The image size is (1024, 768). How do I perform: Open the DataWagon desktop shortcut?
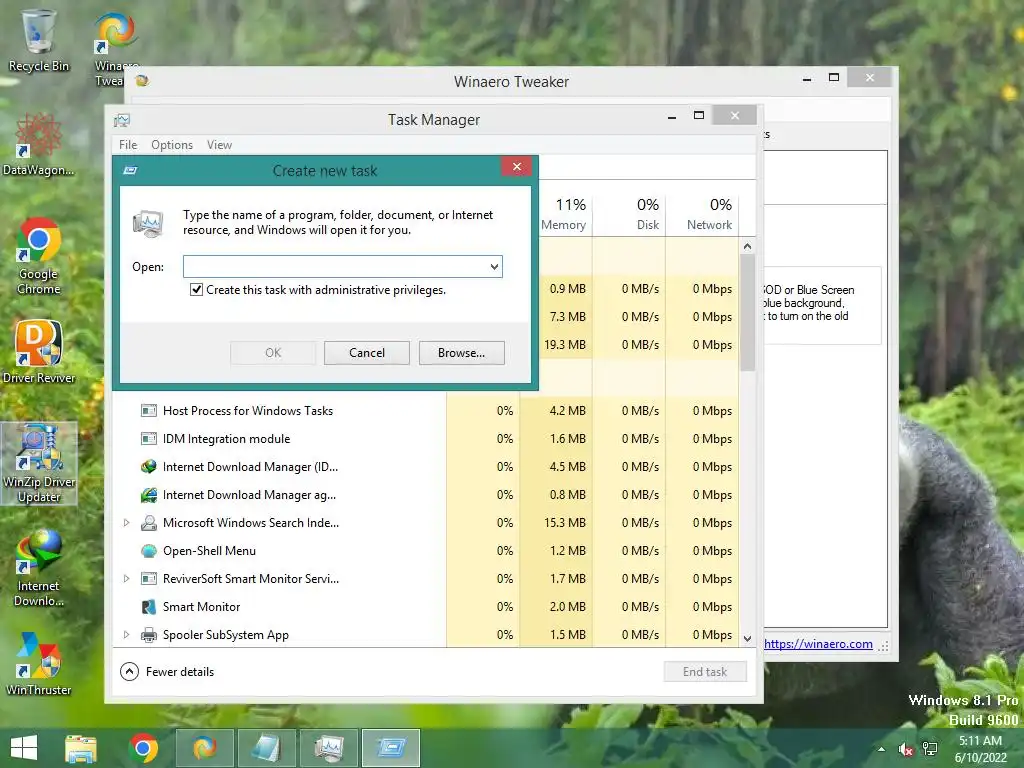(38, 144)
